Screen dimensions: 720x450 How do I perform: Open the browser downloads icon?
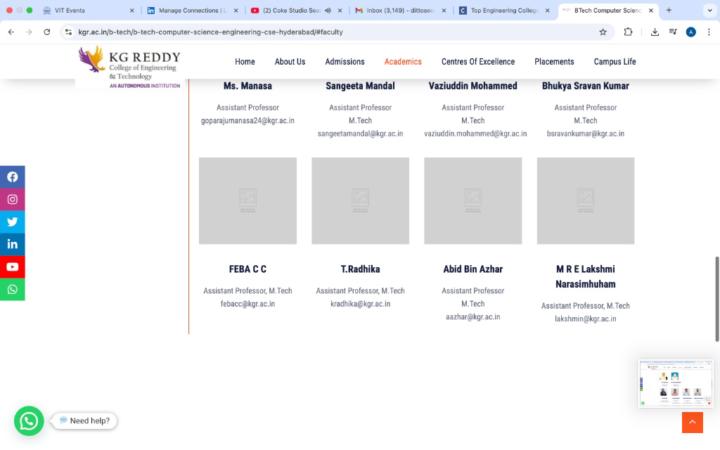[x=655, y=32]
